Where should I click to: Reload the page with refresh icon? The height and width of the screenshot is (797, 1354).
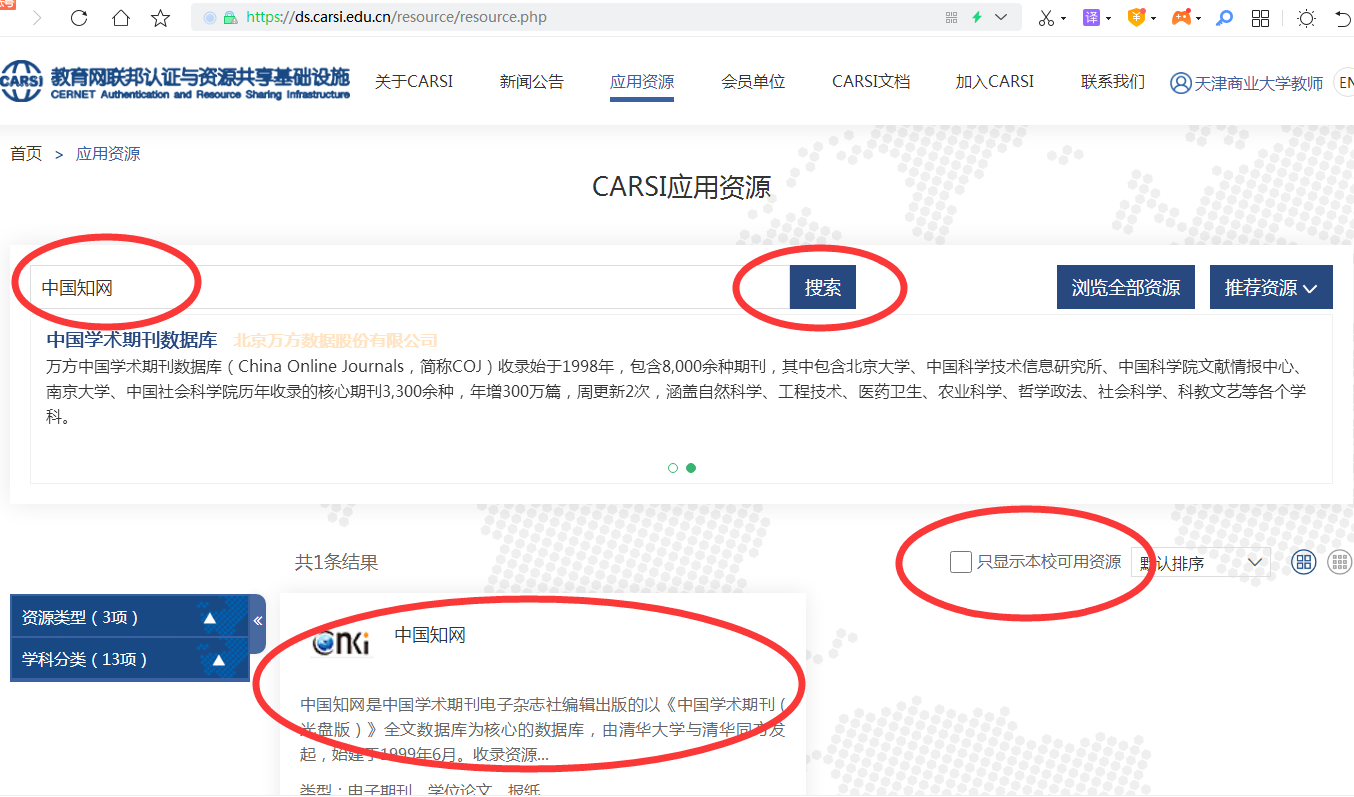(x=78, y=17)
